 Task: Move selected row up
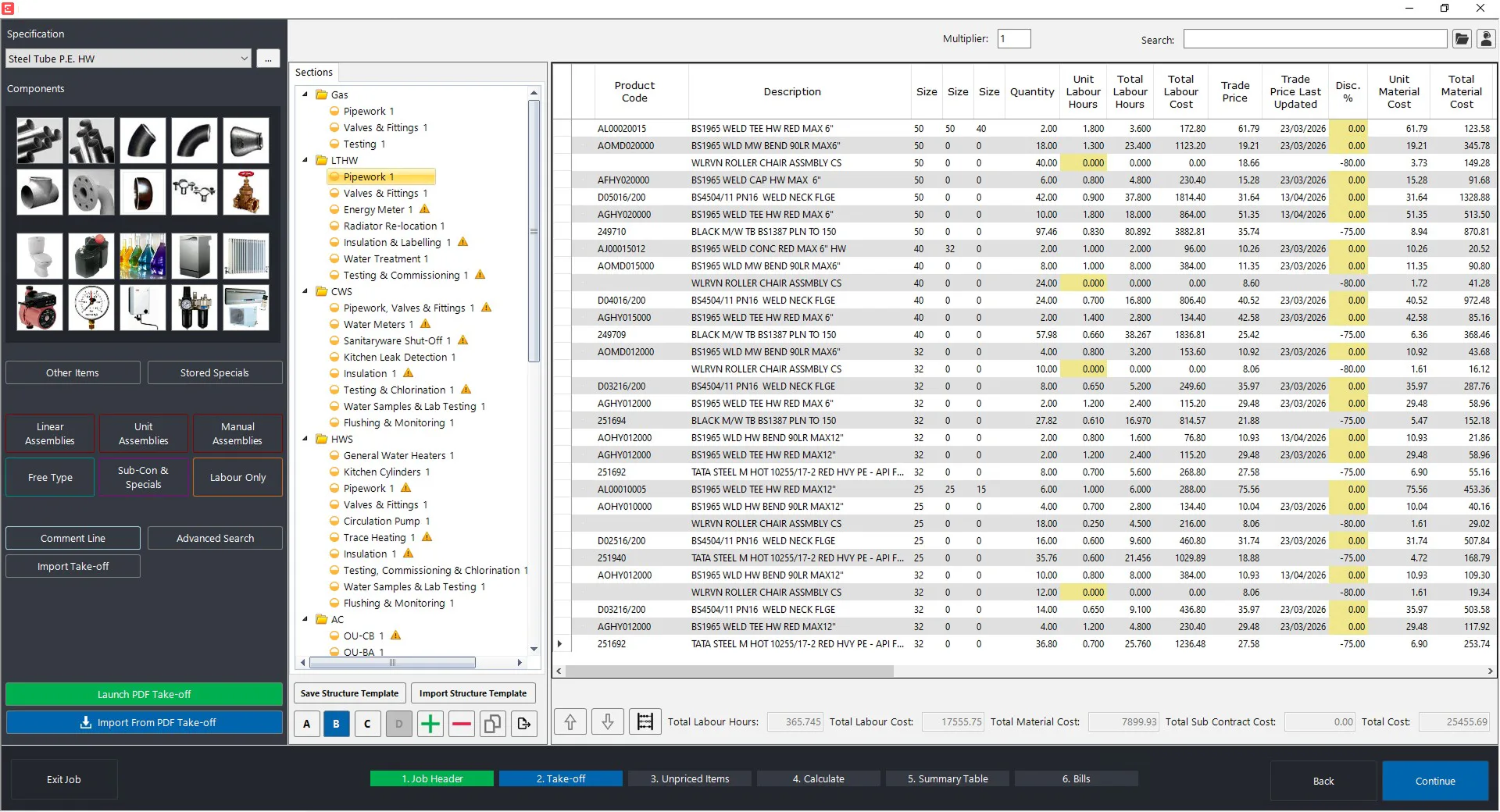pyautogui.click(x=570, y=722)
